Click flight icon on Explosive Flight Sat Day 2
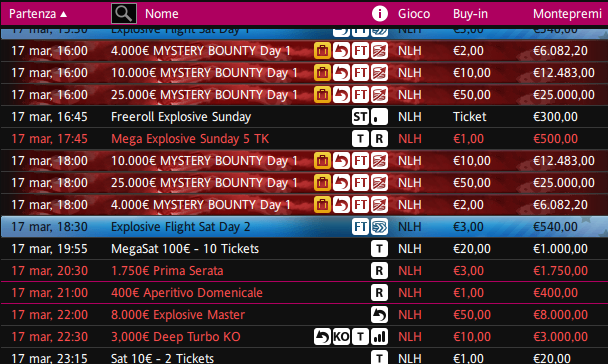 click(379, 227)
